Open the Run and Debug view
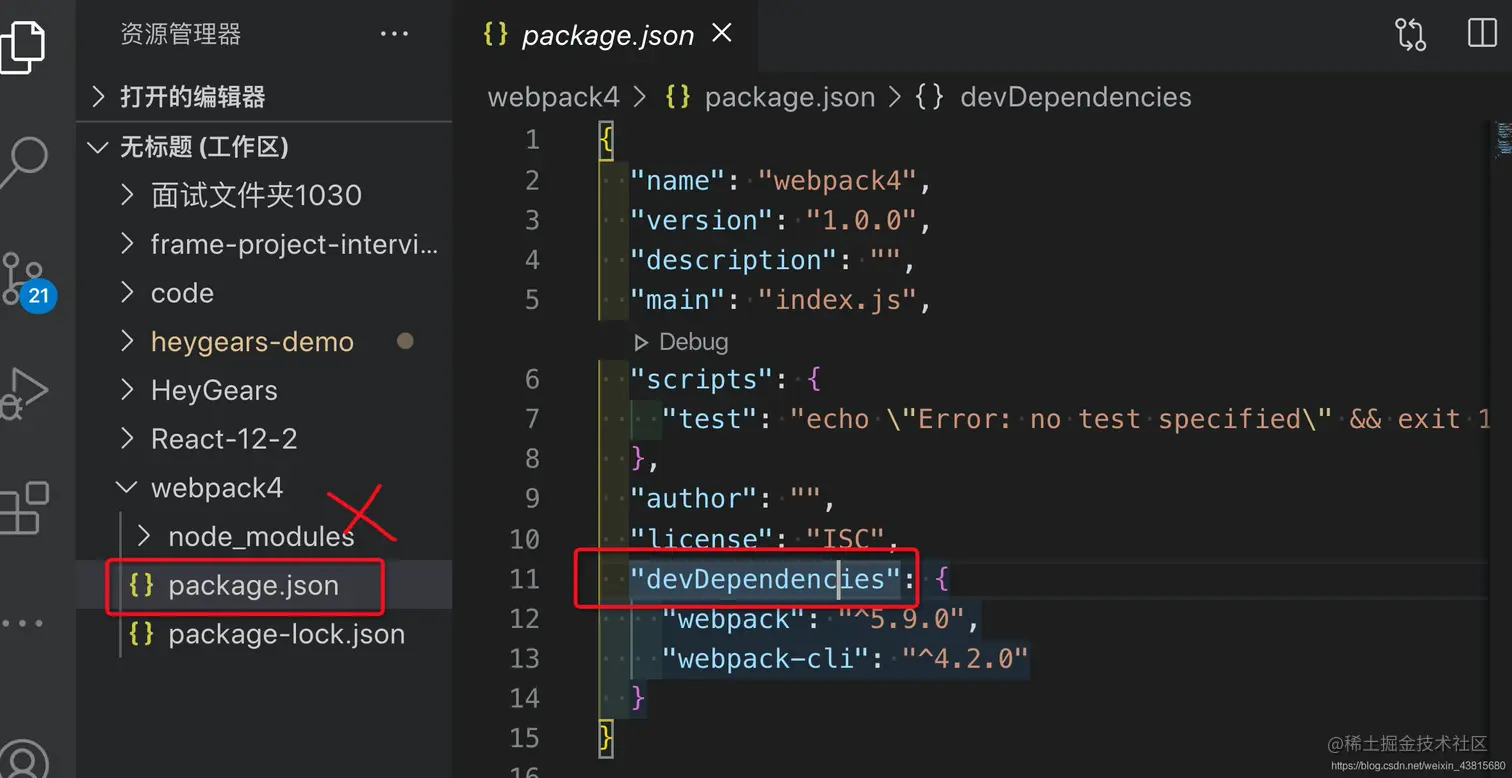The height and width of the screenshot is (778, 1512). coord(23,393)
